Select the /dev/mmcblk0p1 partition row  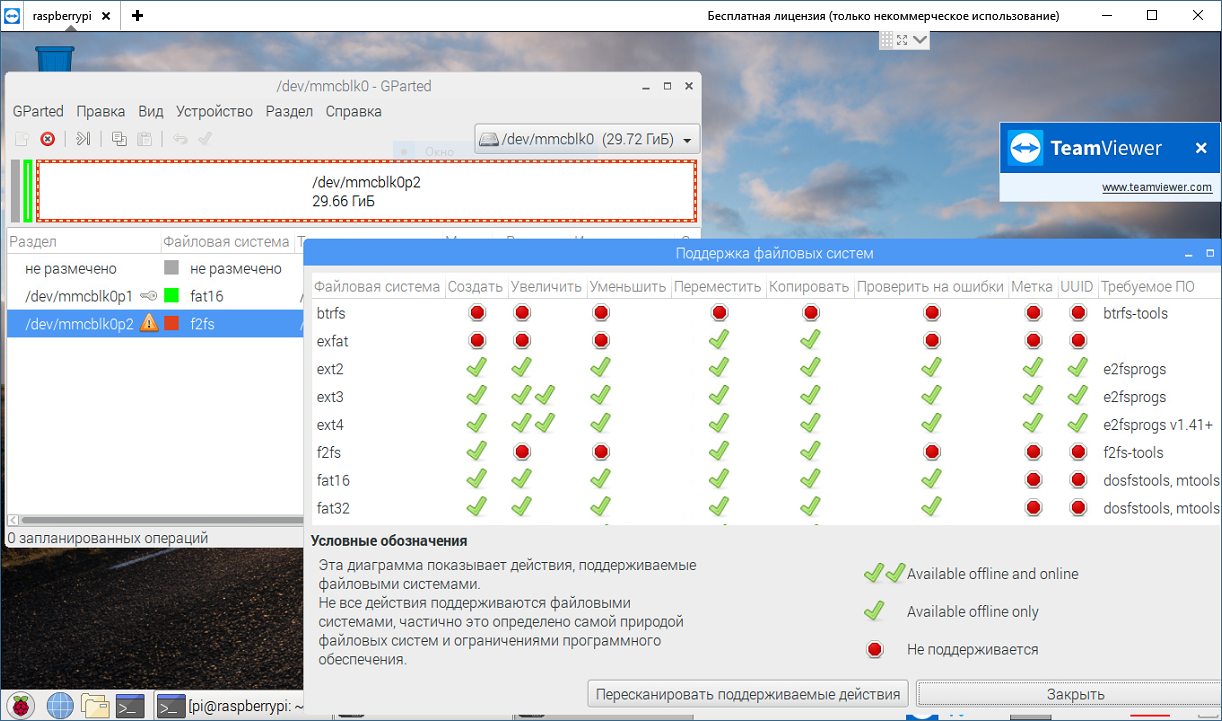click(155, 296)
